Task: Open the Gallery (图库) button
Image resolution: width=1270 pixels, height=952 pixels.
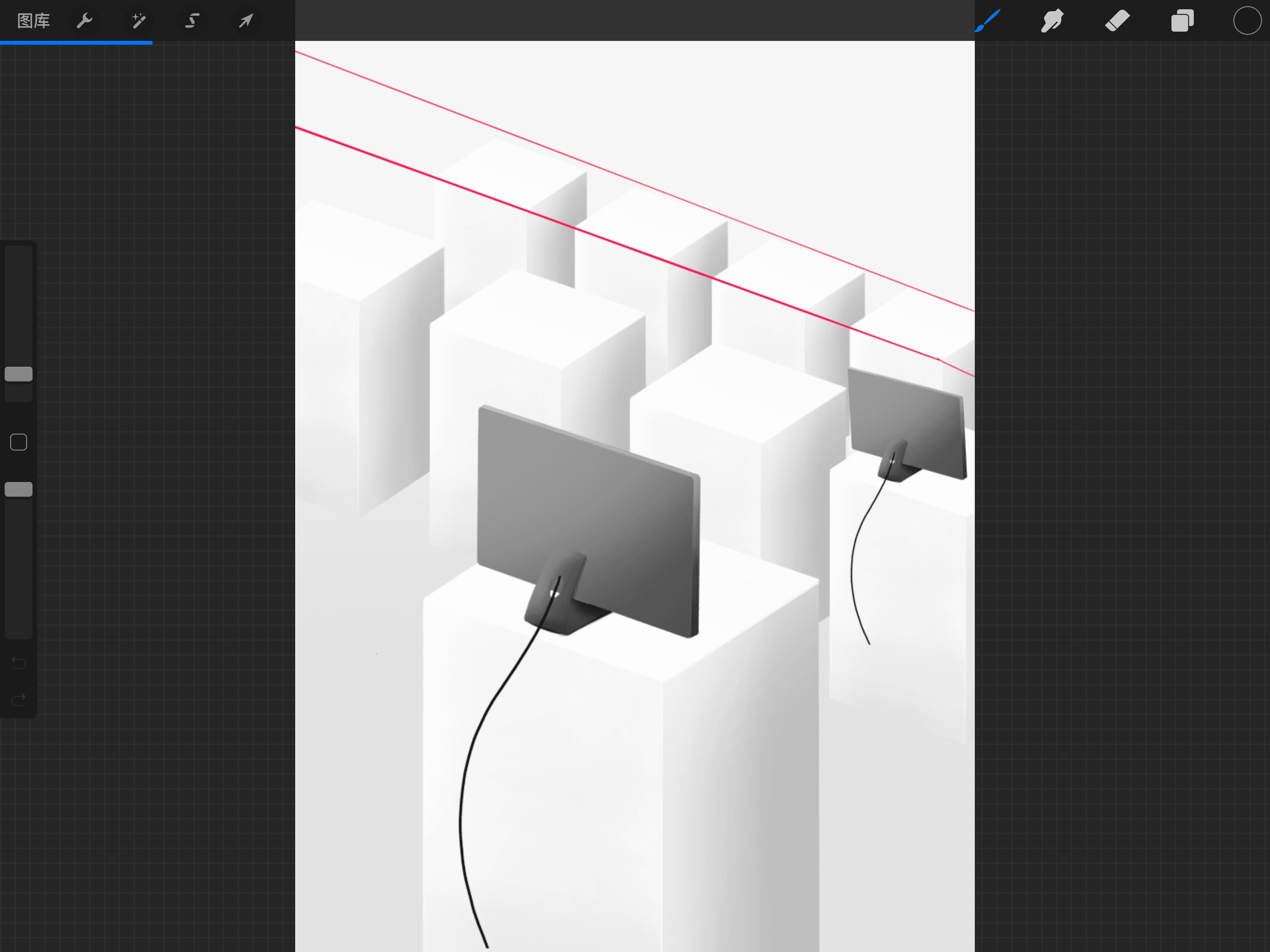Action: pyautogui.click(x=33, y=21)
